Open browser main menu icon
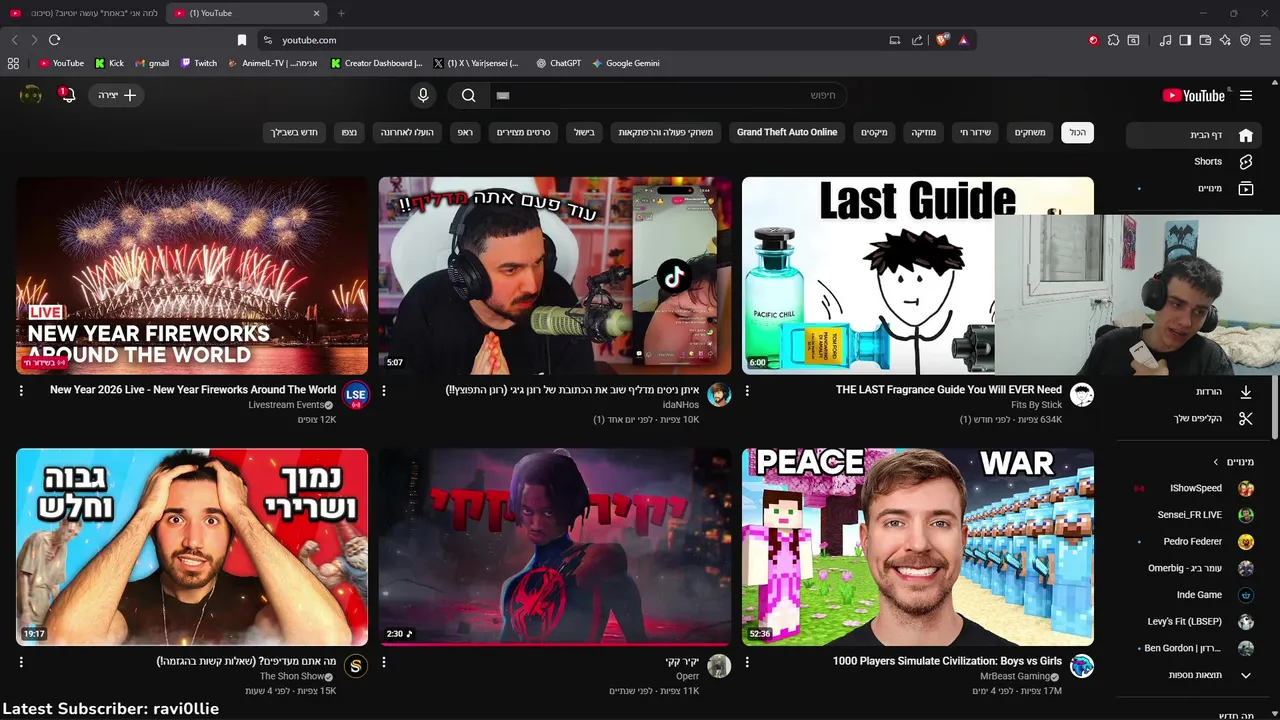This screenshot has height=720, width=1280. [x=1266, y=40]
